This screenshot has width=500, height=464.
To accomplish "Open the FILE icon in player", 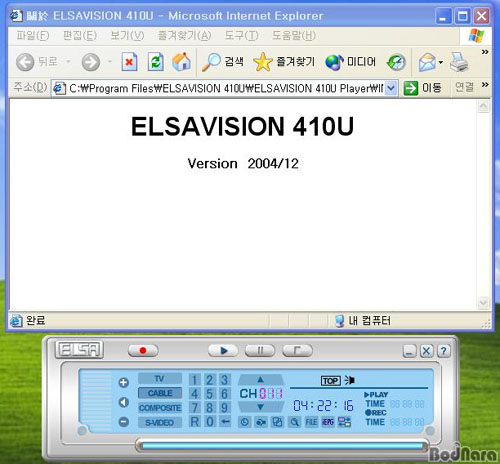I will pos(311,422).
